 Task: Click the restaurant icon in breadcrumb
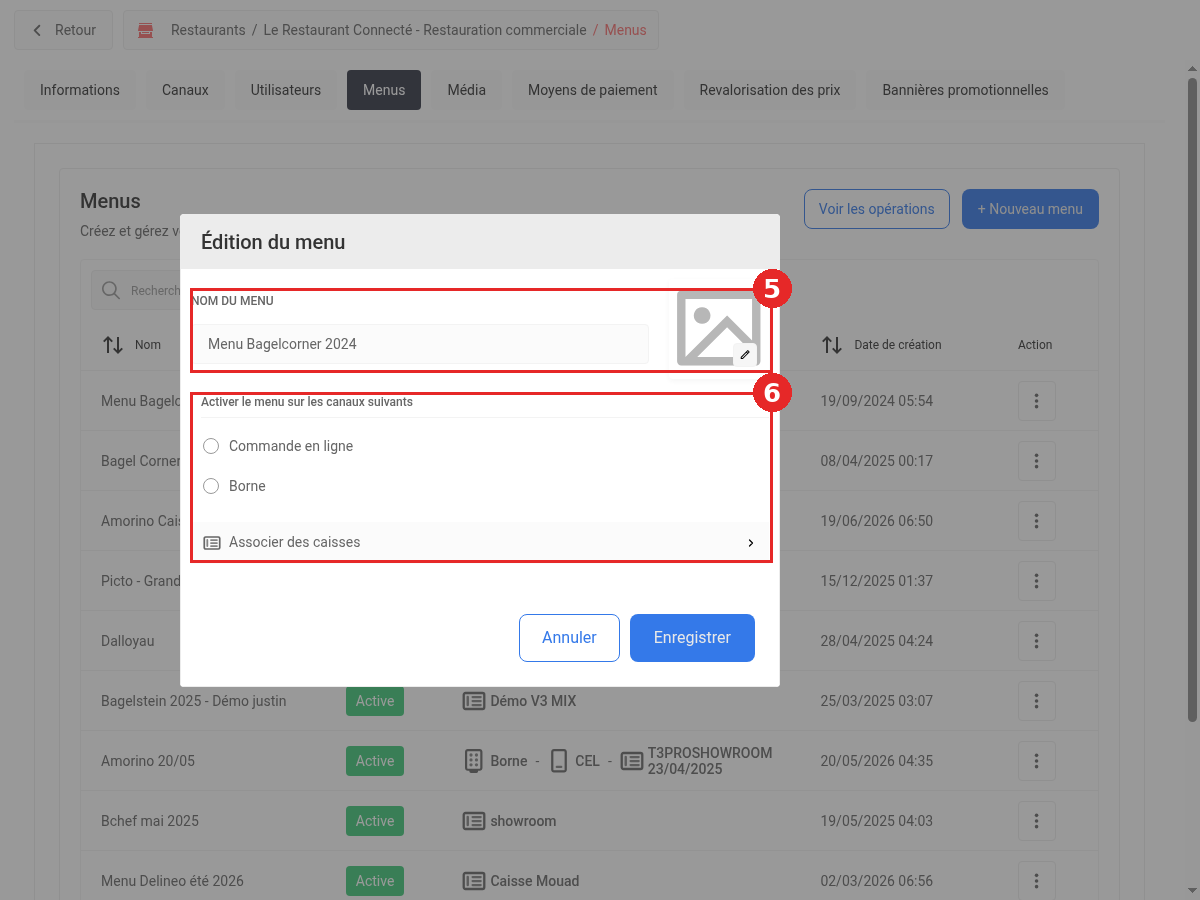coord(146,30)
